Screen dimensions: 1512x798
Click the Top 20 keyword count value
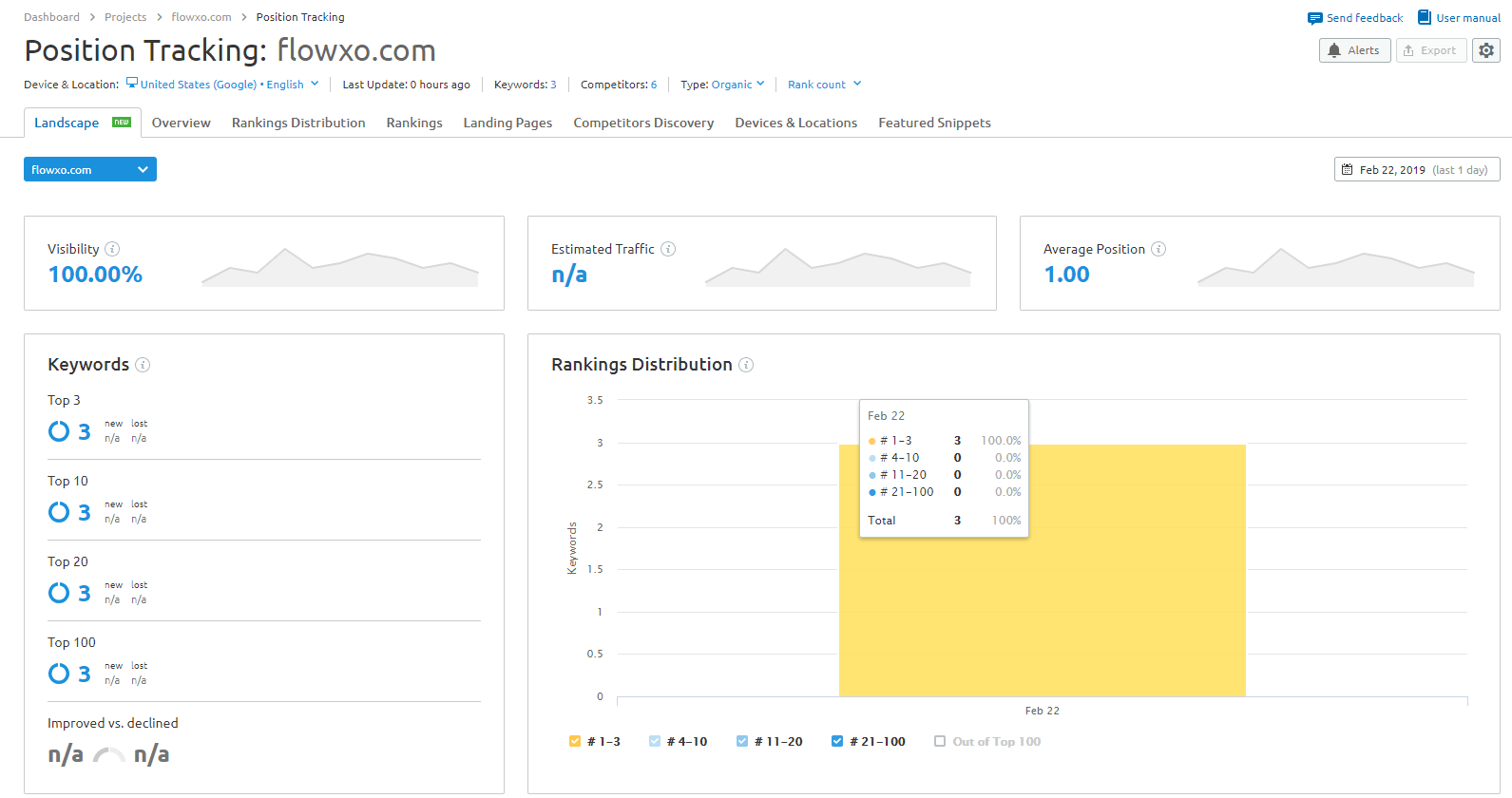pyautogui.click(x=85, y=593)
